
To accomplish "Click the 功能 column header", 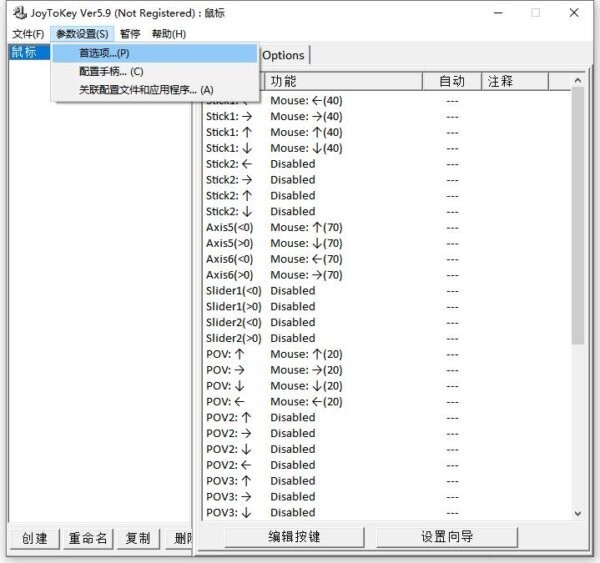I will click(343, 81).
